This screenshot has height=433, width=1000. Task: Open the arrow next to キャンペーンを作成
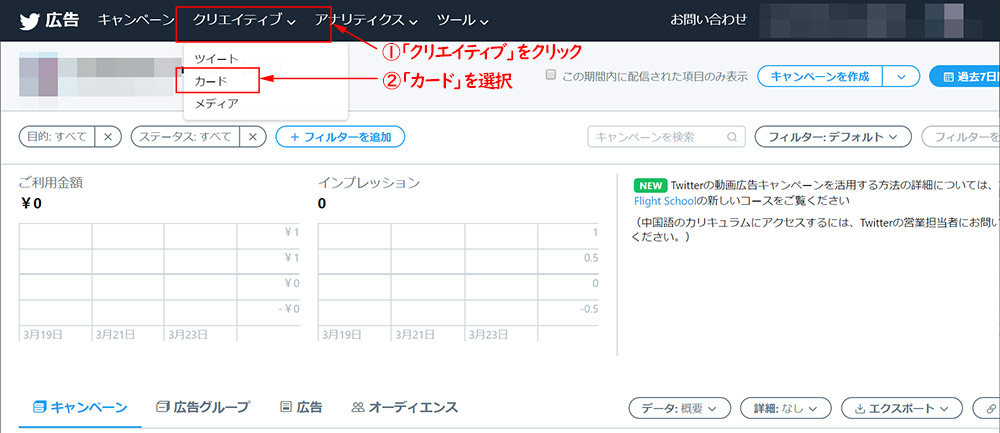901,77
